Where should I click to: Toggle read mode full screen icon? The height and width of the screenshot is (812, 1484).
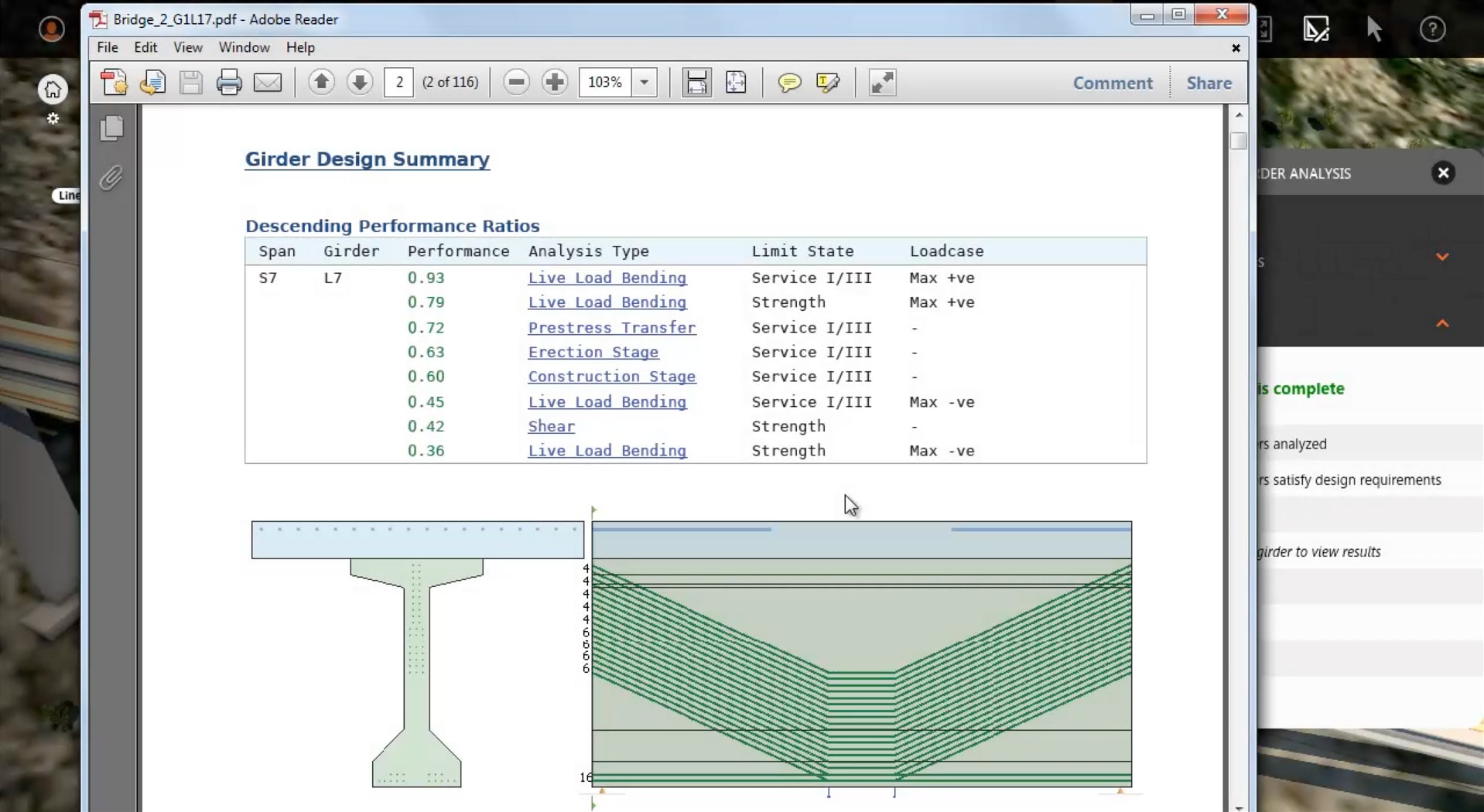pos(882,83)
